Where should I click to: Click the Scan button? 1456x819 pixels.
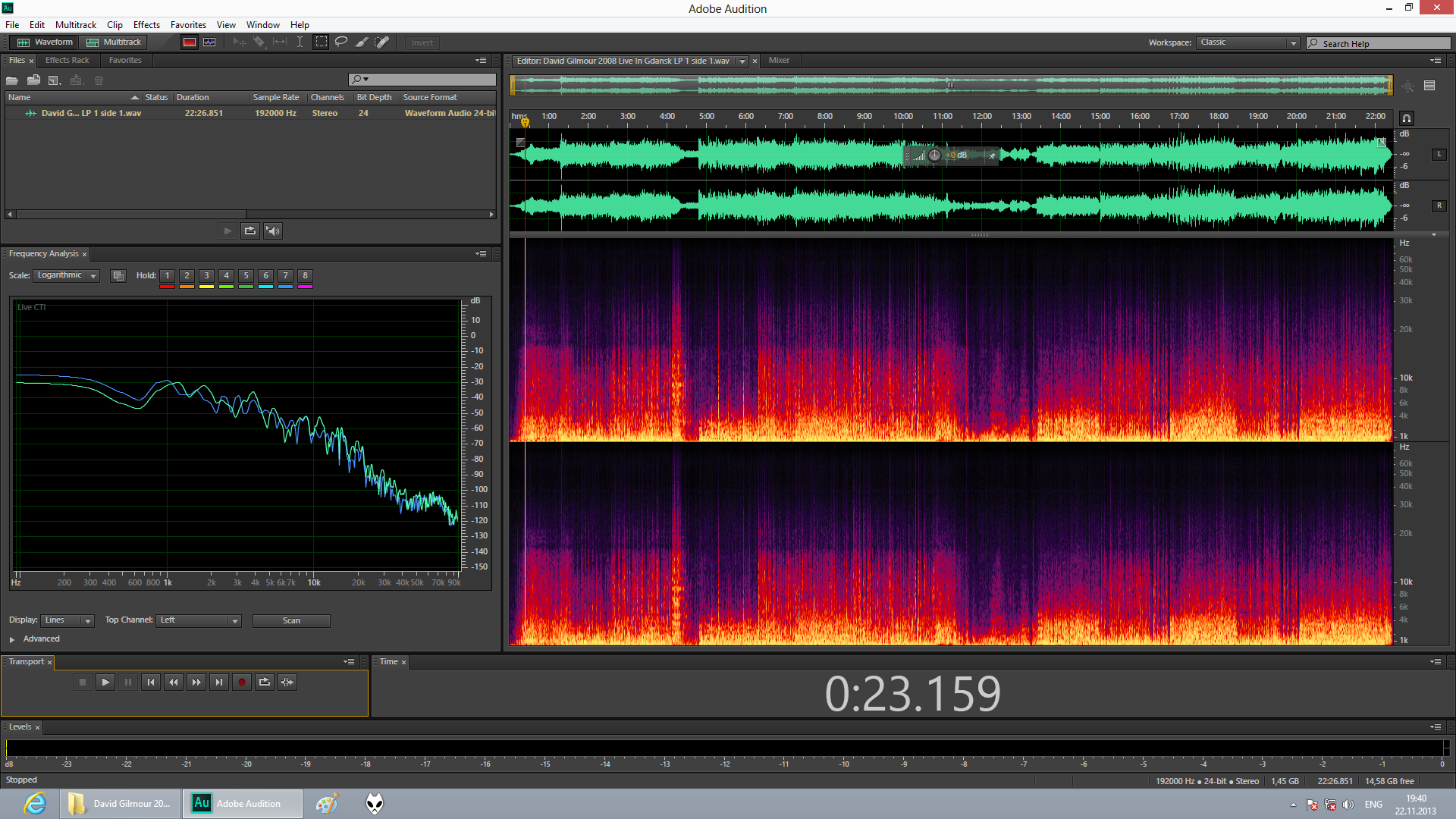pos(291,621)
